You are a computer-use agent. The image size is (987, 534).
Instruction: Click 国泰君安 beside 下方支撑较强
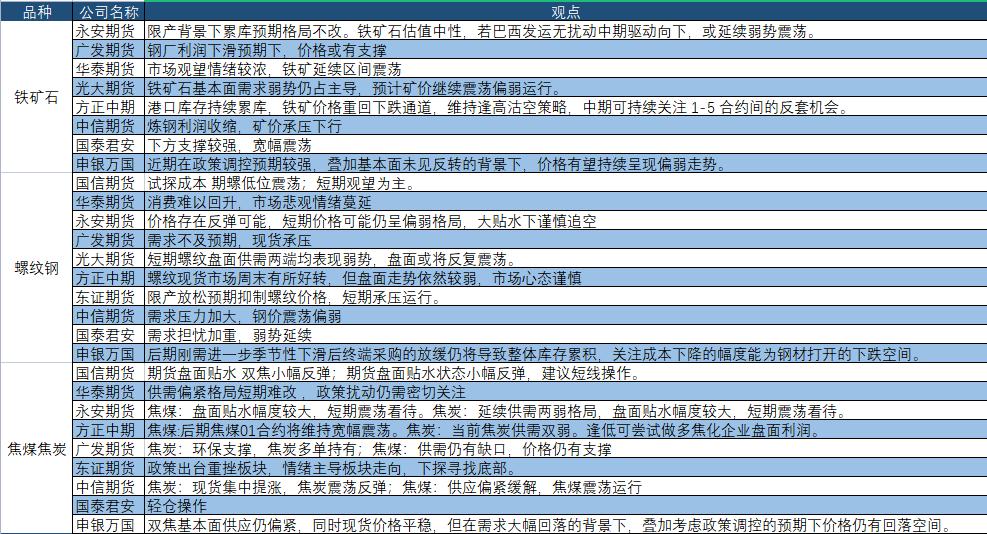(109, 145)
